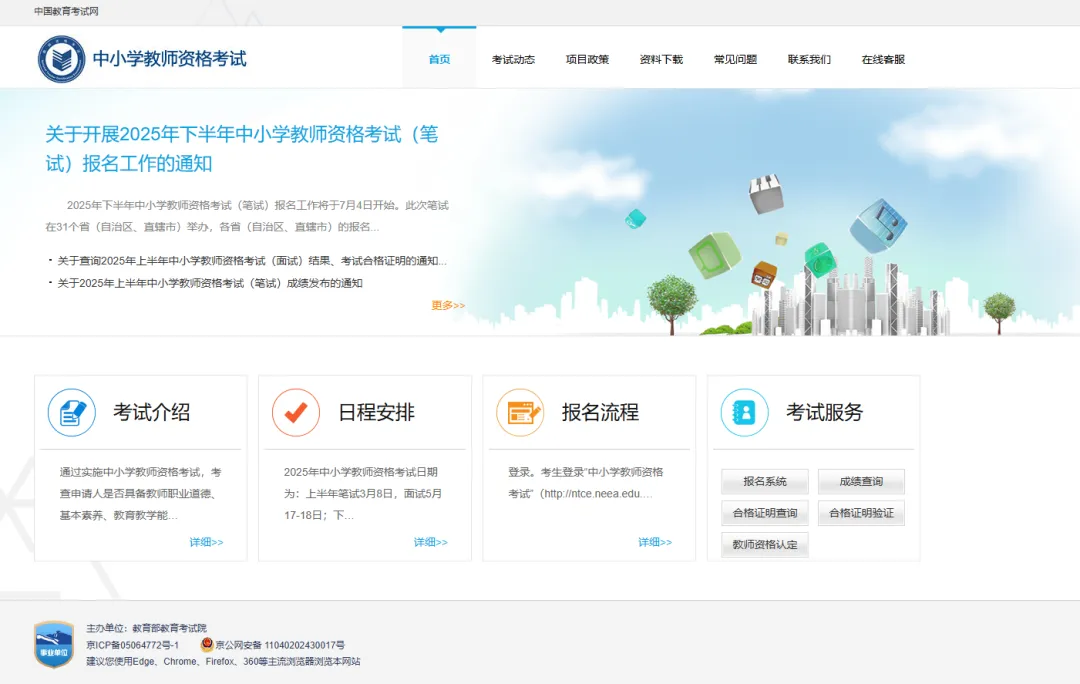Switch to the 资料下载 tab

tap(660, 59)
